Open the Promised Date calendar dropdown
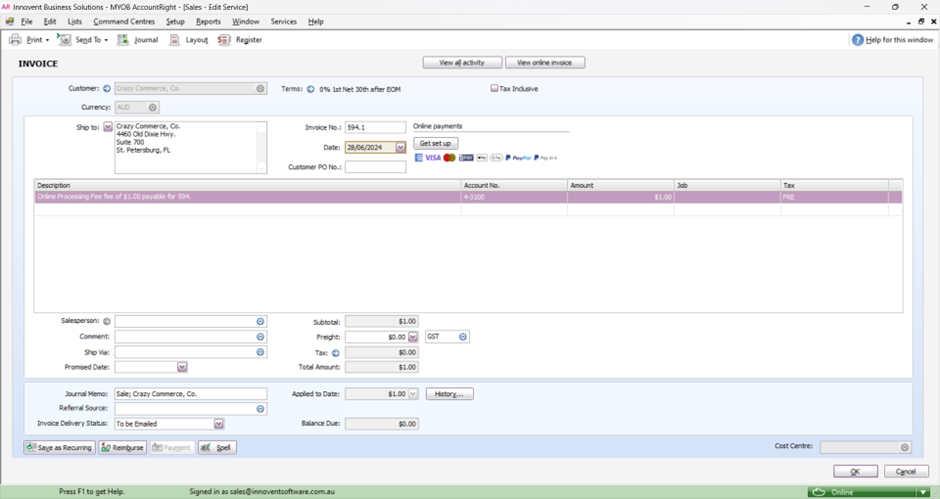Viewport: 940px width, 499px height. tap(182, 367)
